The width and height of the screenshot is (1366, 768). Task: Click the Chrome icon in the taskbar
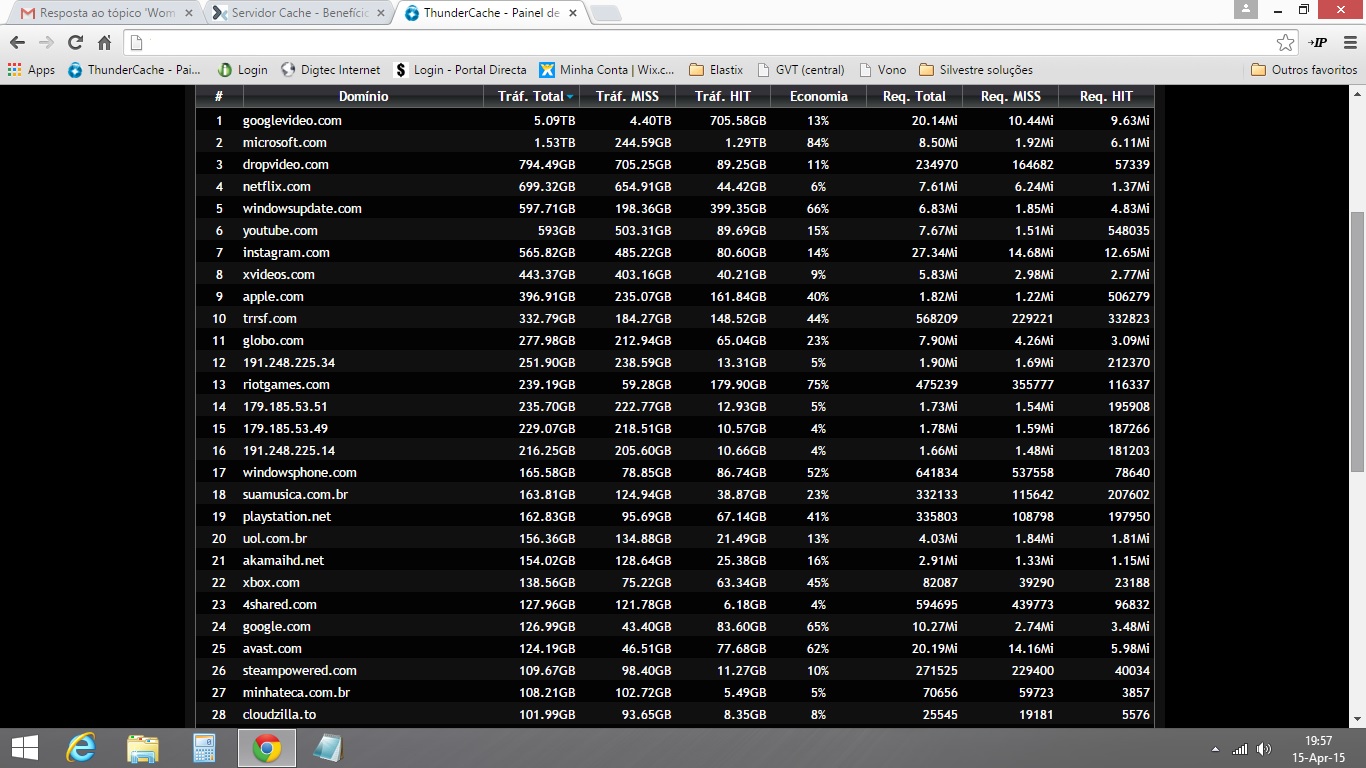tap(267, 748)
